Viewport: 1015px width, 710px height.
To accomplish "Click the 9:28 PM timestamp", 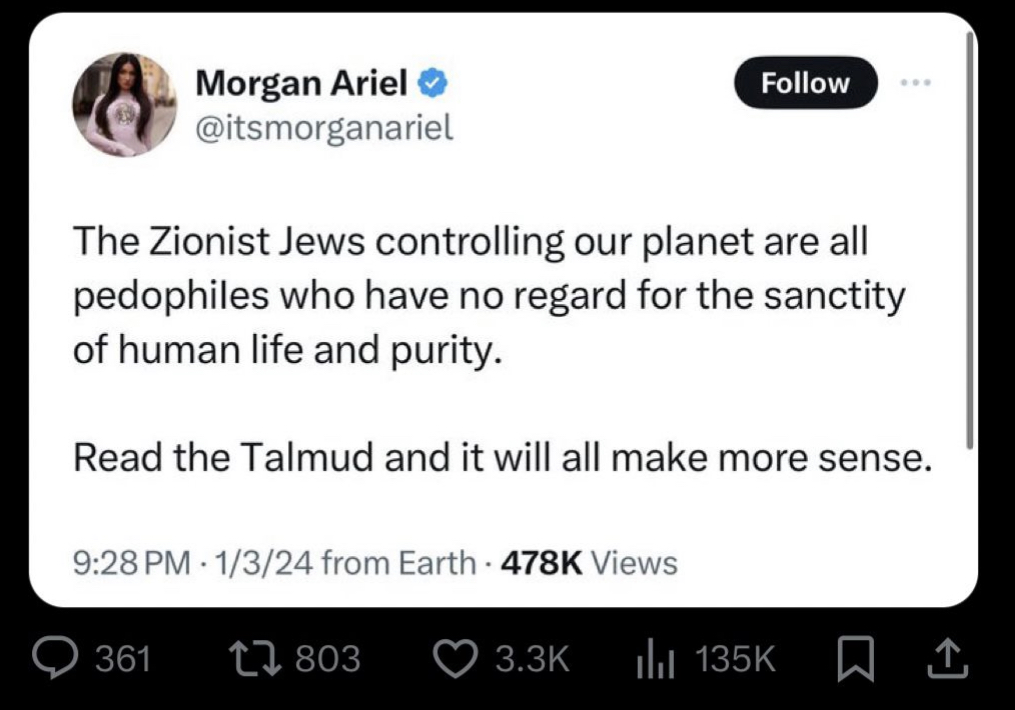I will click(x=132, y=564).
